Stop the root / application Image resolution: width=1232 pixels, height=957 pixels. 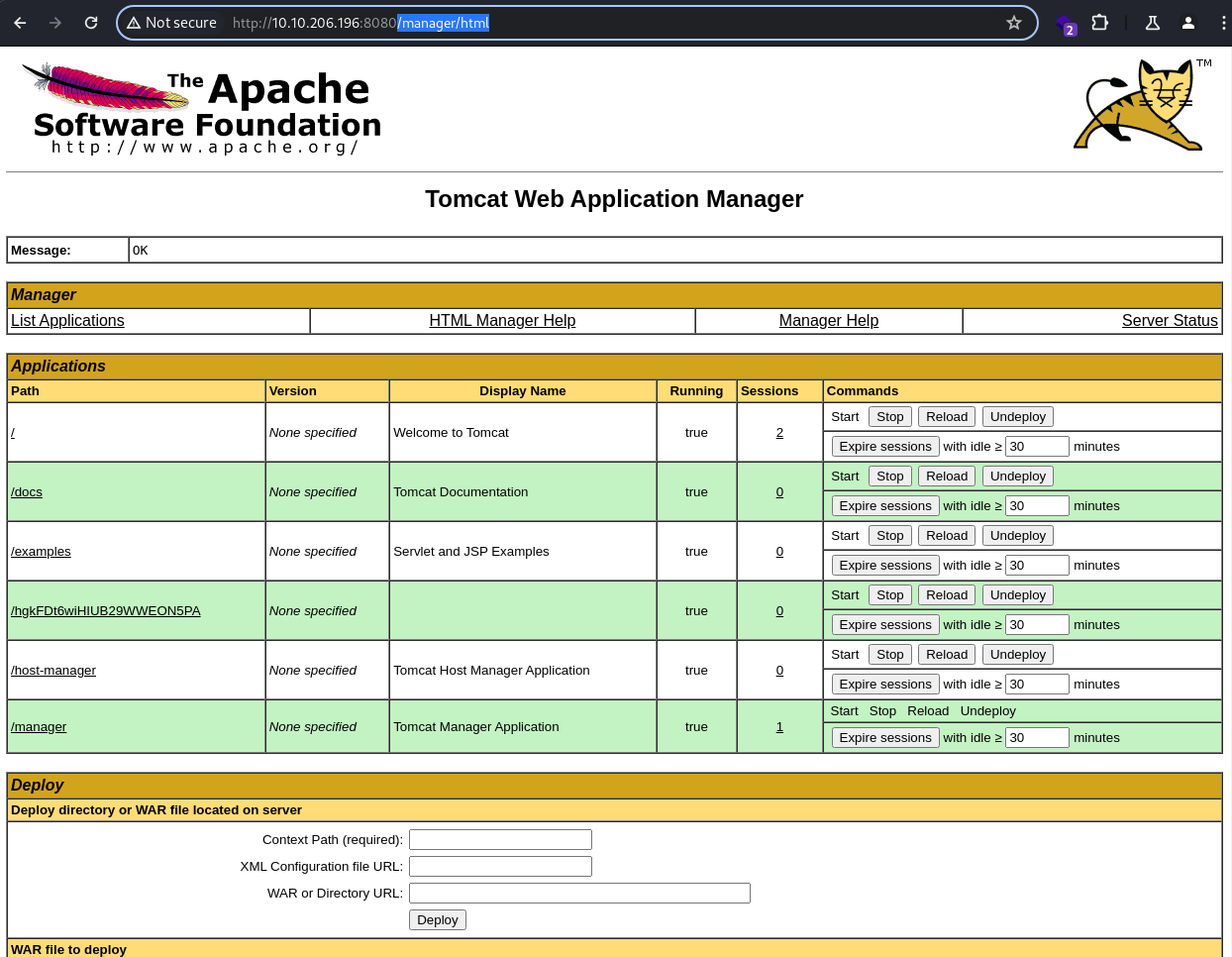tap(890, 417)
